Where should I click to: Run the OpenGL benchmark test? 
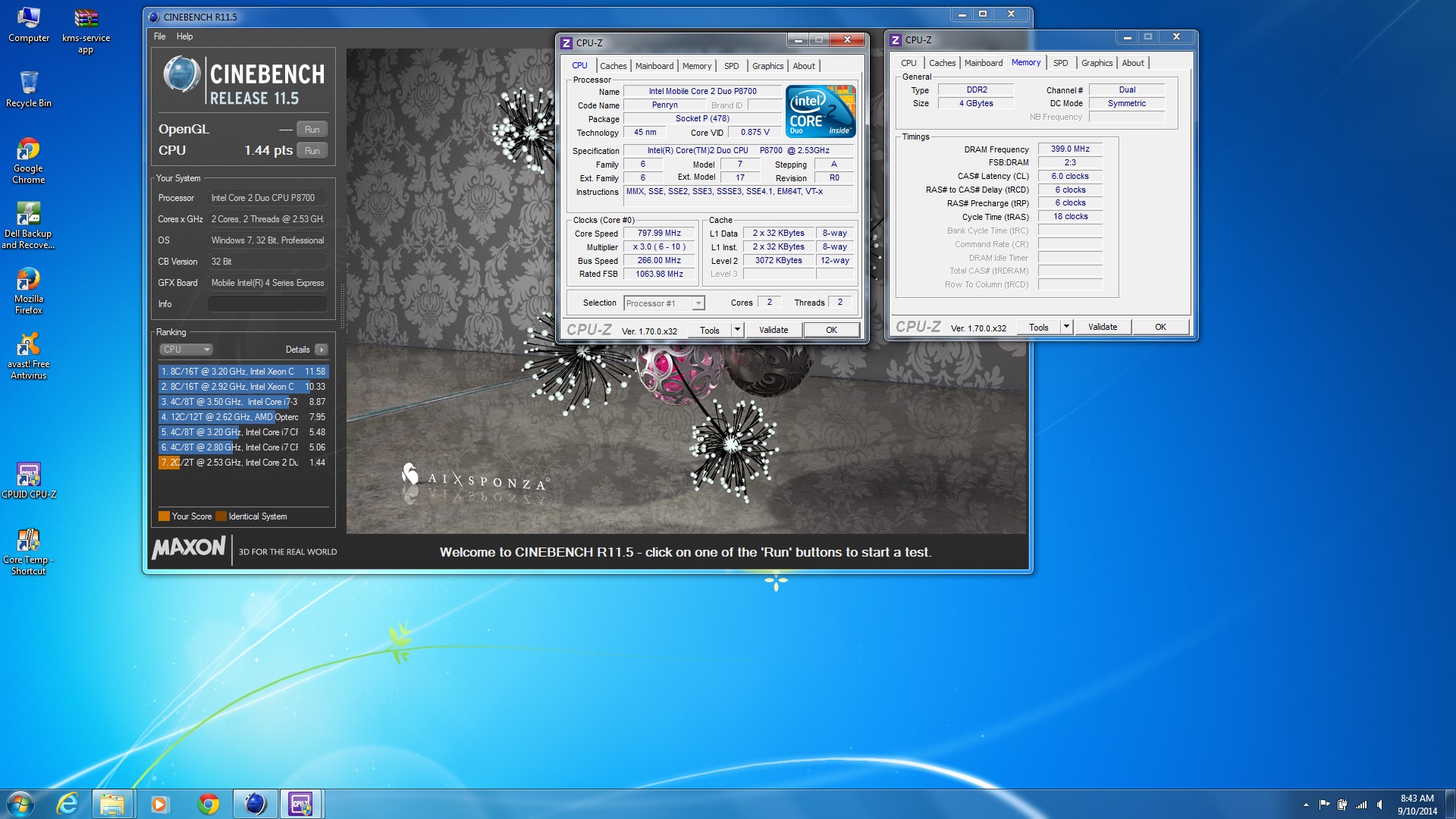click(312, 130)
